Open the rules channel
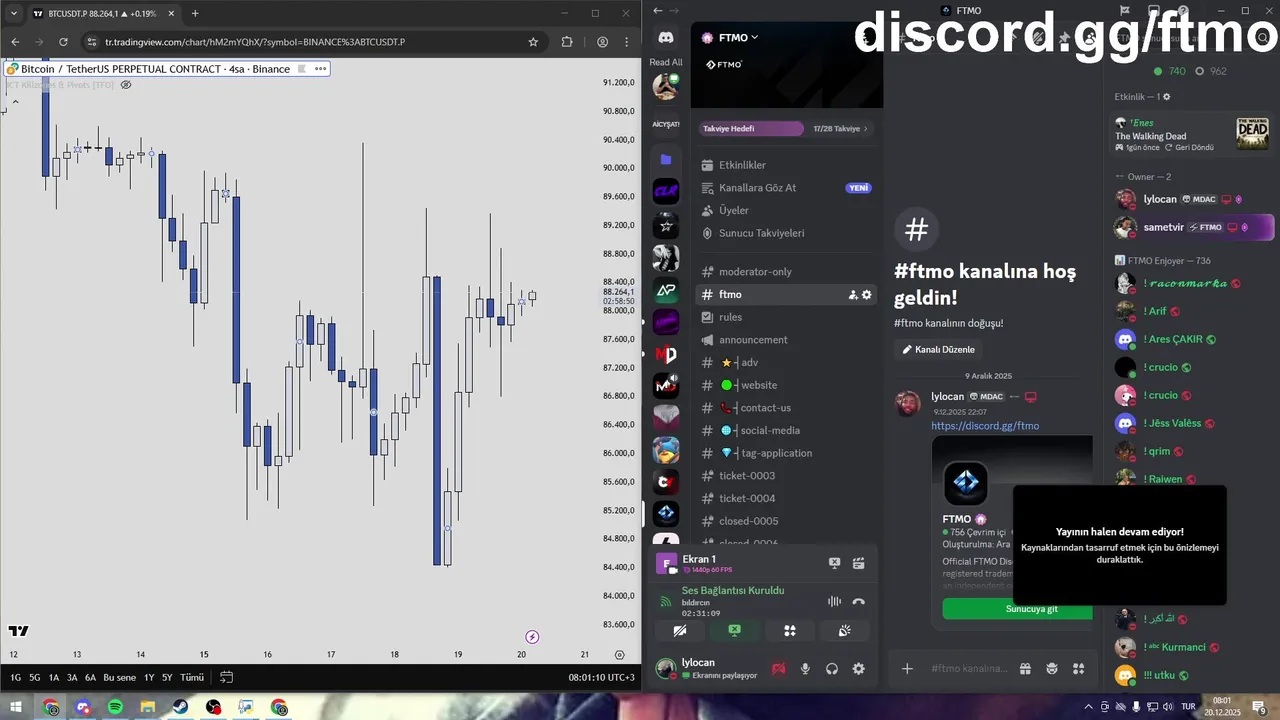 click(x=787, y=317)
